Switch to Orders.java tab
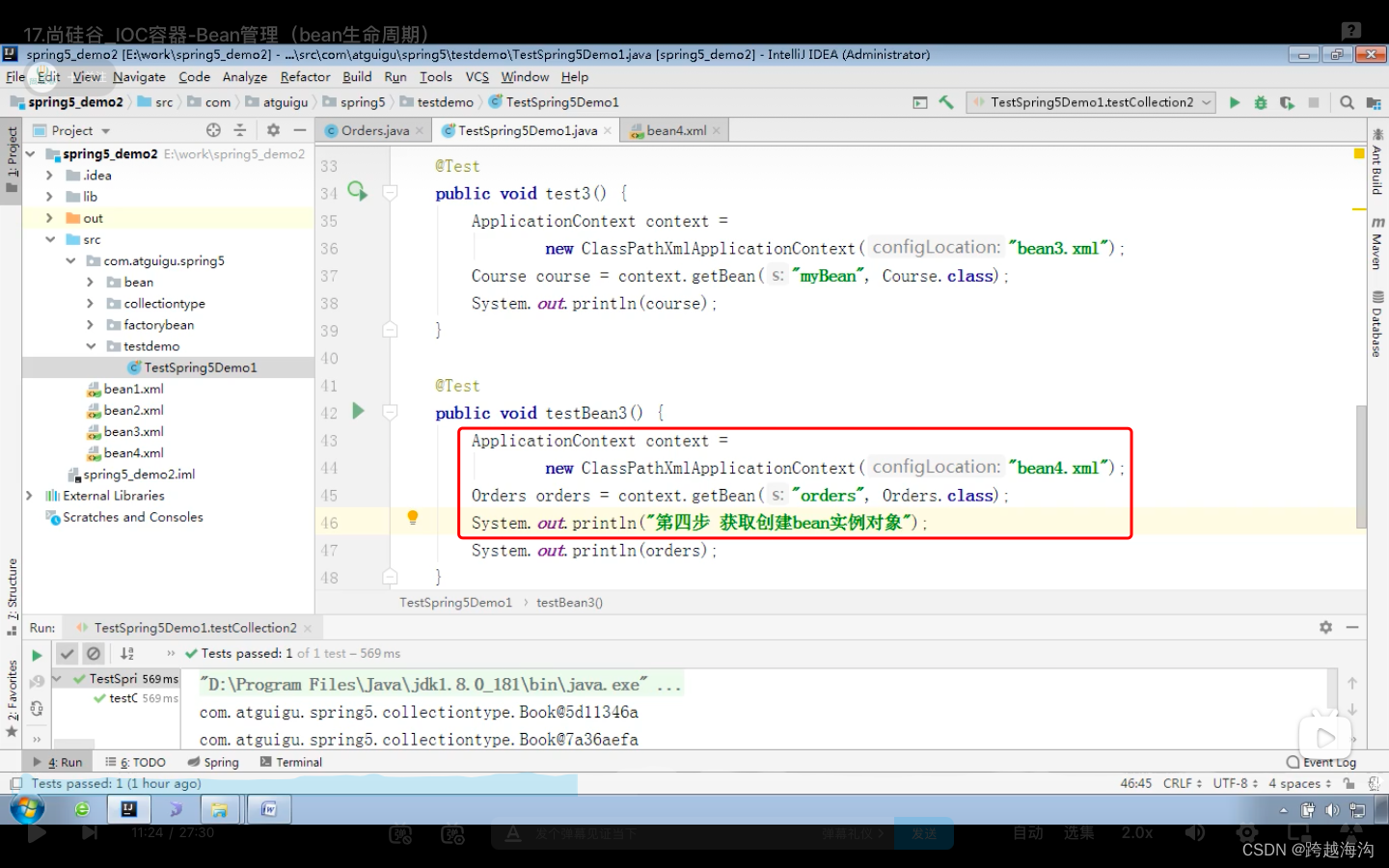The width and height of the screenshot is (1389, 868). click(374, 130)
